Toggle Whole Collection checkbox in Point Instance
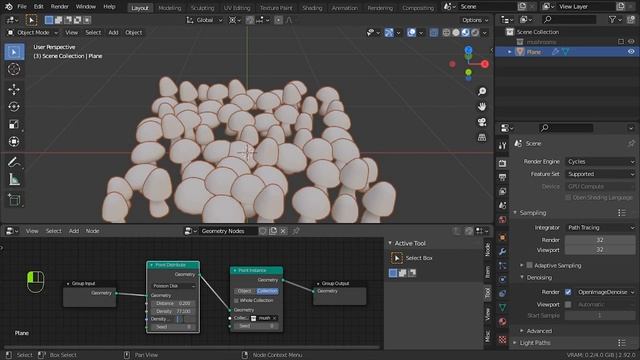 (x=236, y=300)
